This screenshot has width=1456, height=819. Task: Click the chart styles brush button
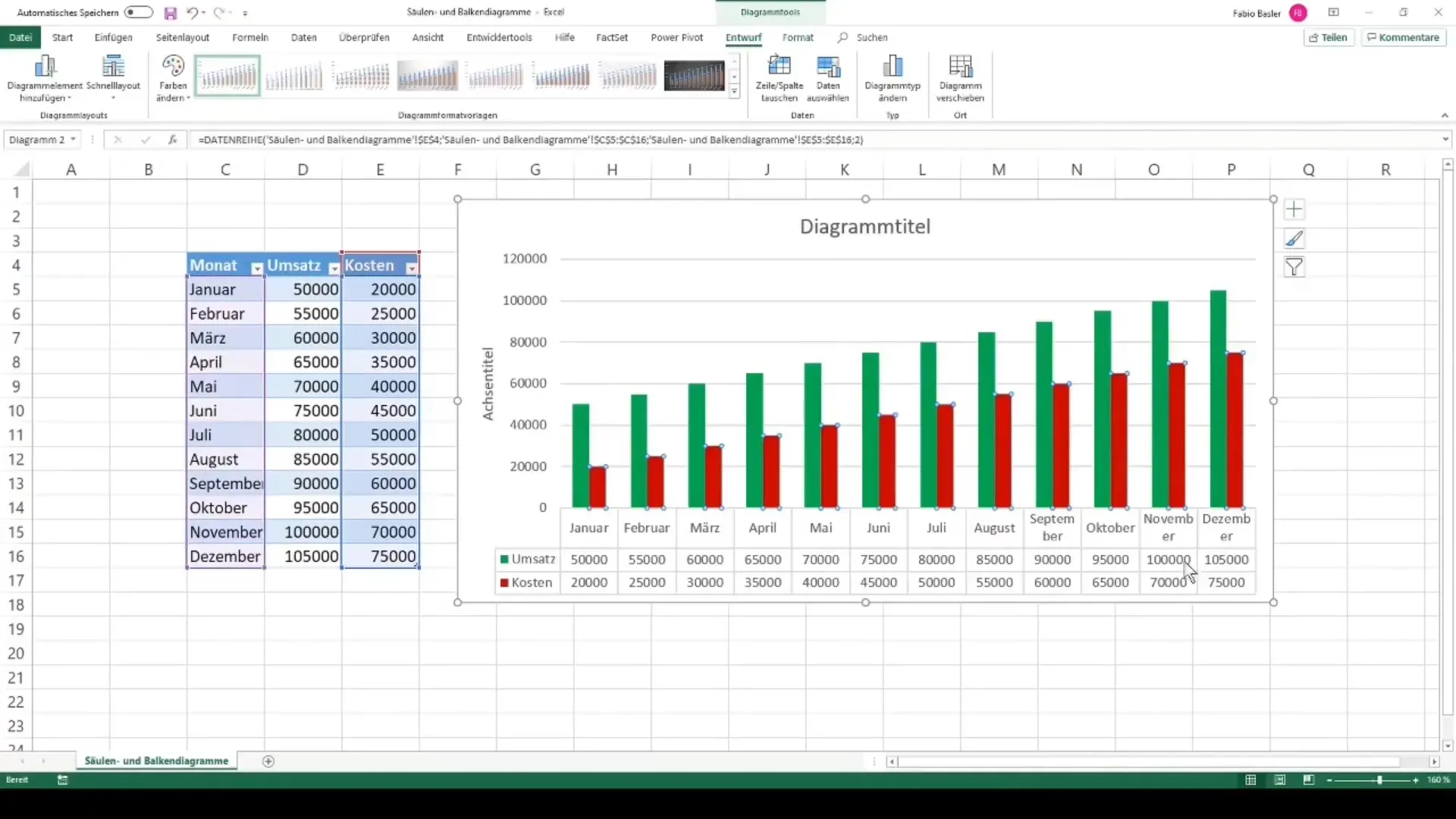(x=1294, y=239)
